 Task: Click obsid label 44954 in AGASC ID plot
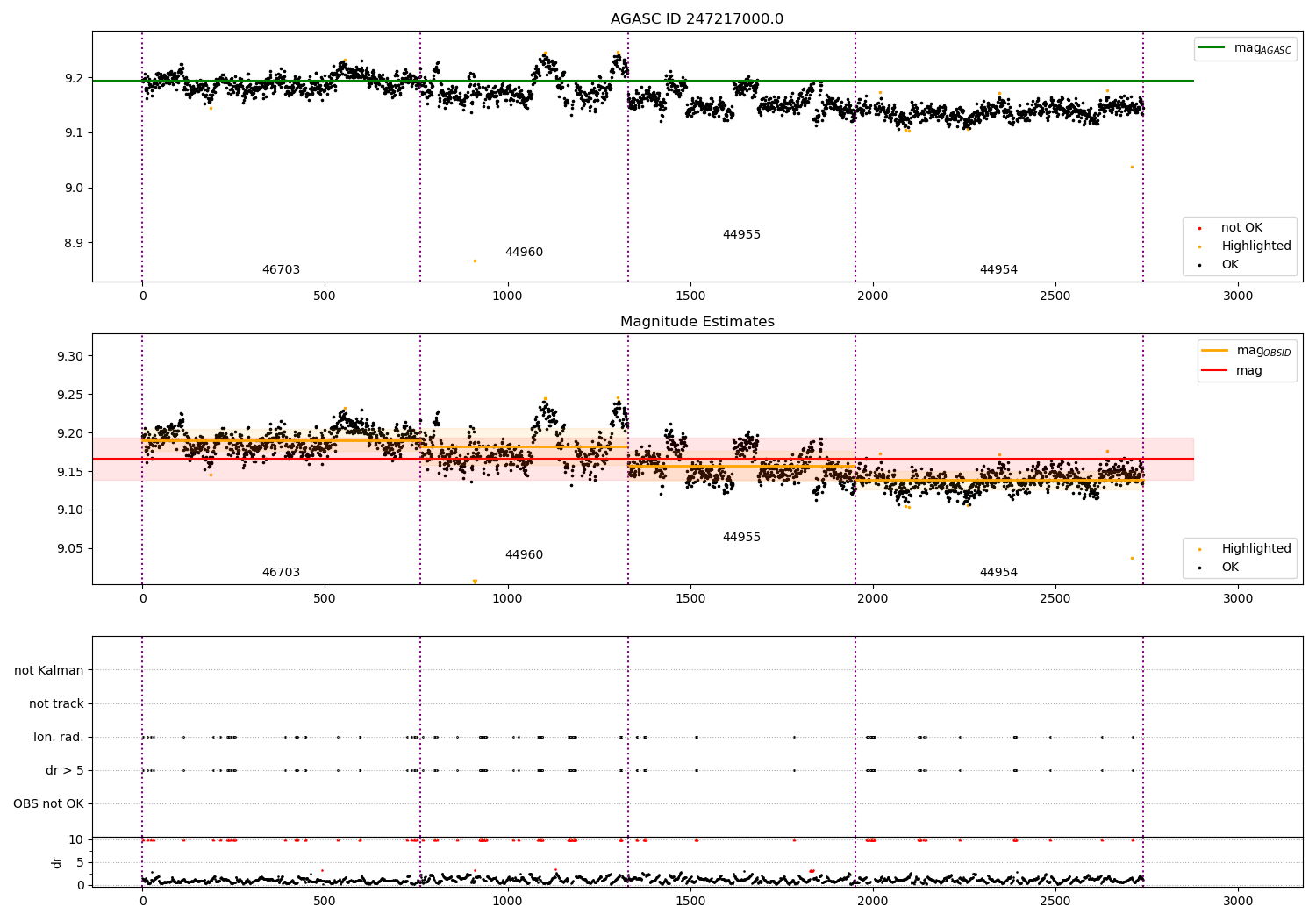pyautogui.click(x=998, y=270)
